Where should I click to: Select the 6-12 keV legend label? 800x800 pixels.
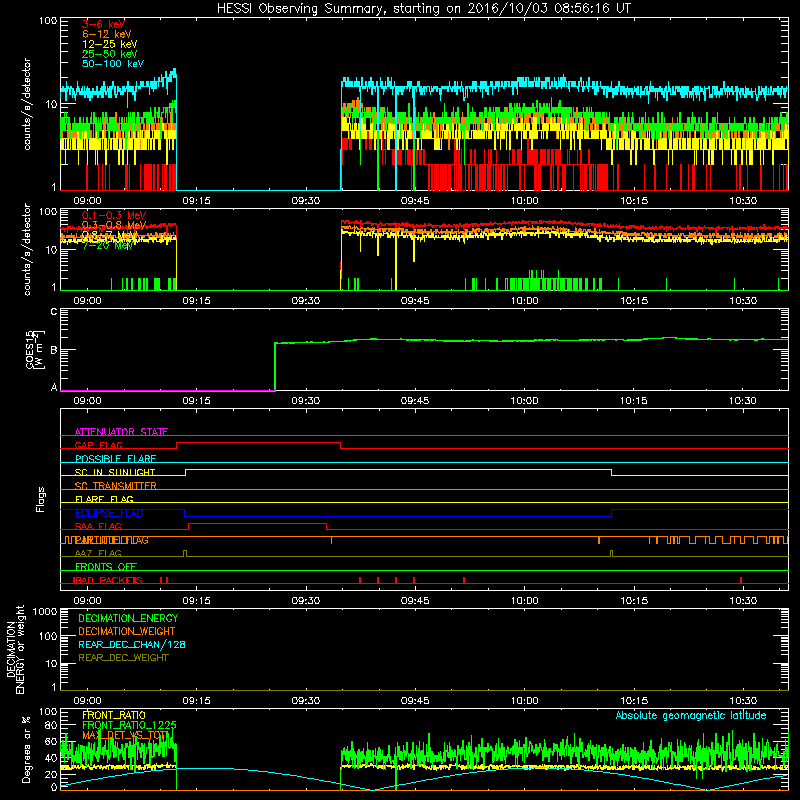107,34
